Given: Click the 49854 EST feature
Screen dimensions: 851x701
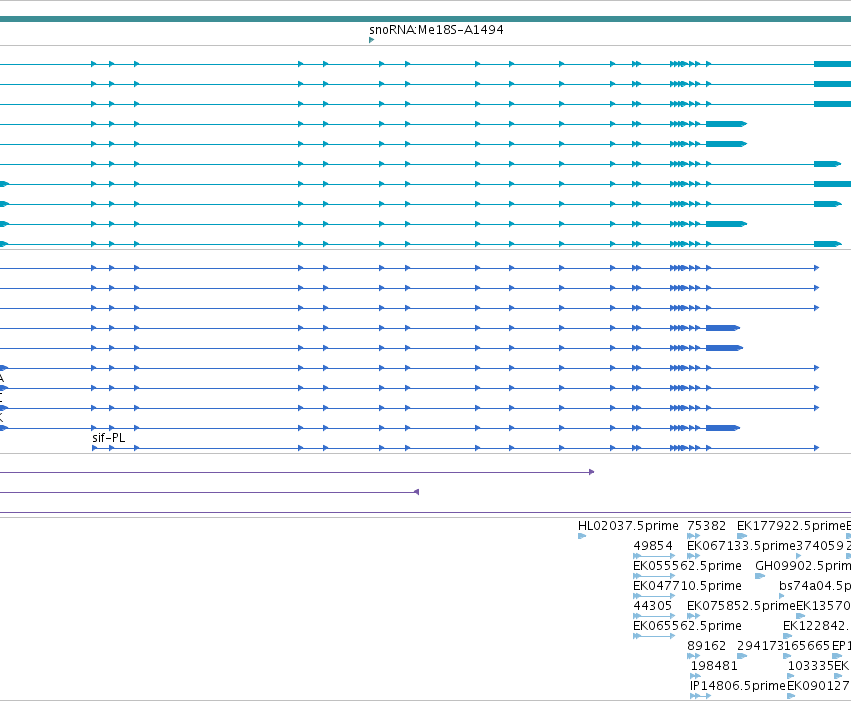Looking at the screenshot, I should tap(654, 556).
